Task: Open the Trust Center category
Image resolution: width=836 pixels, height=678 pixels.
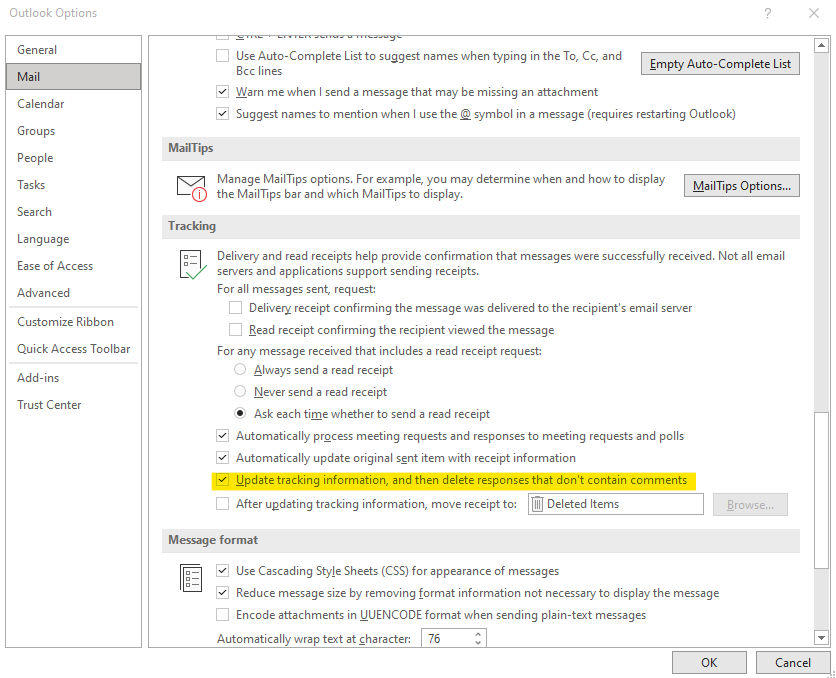Action: click(74, 405)
